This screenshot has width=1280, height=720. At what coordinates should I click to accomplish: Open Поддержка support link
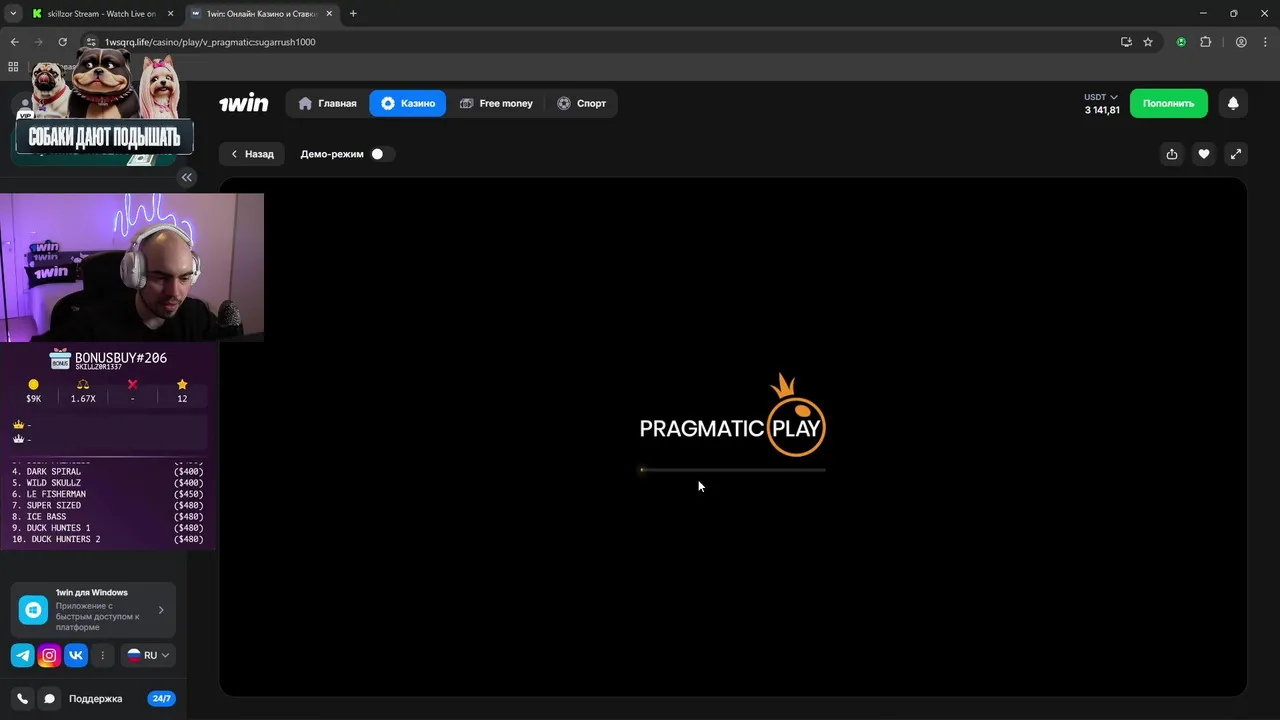coord(95,699)
